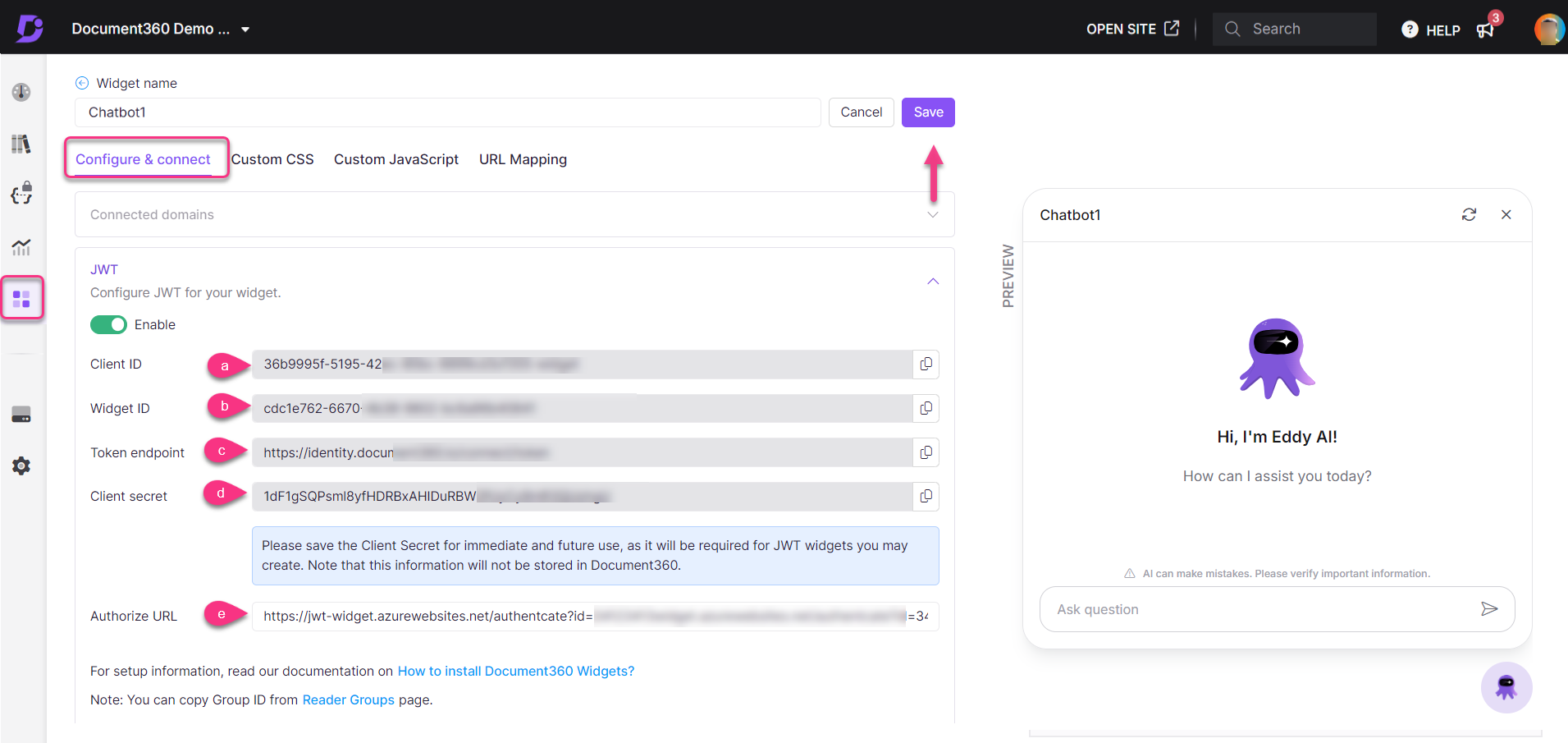Expand the Connected domains section
Image resolution: width=1568 pixels, height=743 pixels.
514,214
